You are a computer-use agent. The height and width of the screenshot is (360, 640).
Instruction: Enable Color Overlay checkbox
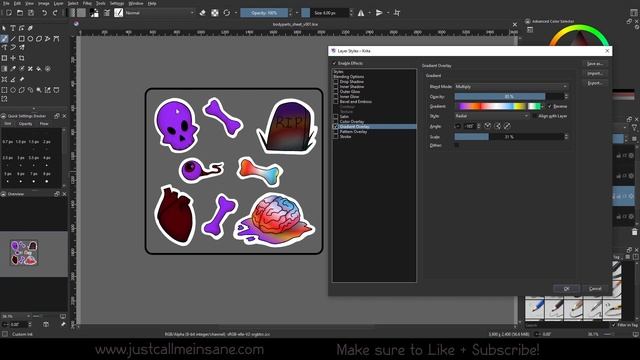pyautogui.click(x=336, y=122)
